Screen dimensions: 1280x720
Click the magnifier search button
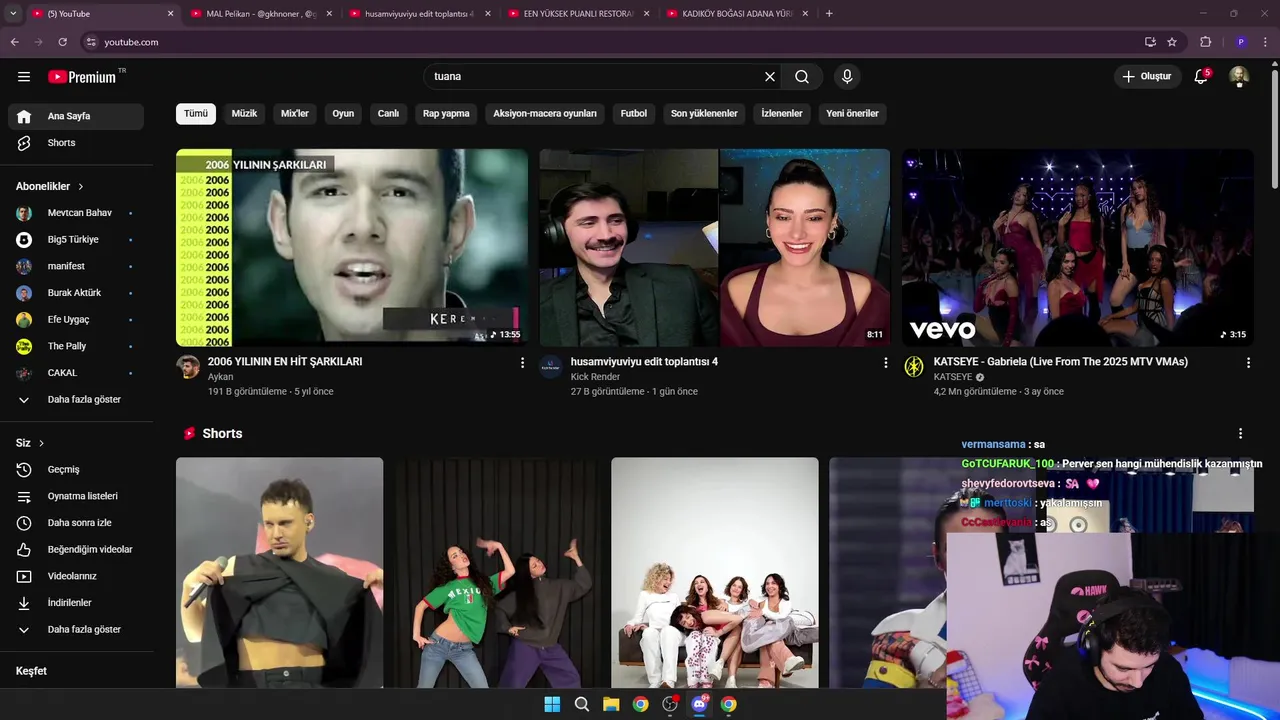click(802, 77)
